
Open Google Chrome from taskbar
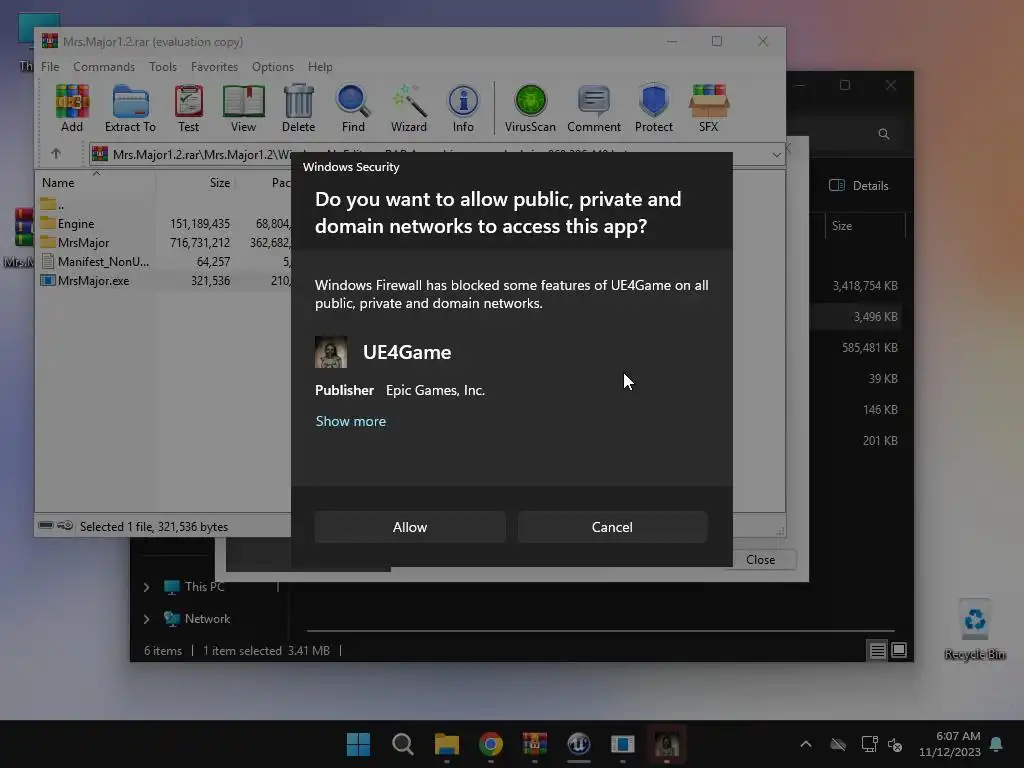click(x=490, y=744)
